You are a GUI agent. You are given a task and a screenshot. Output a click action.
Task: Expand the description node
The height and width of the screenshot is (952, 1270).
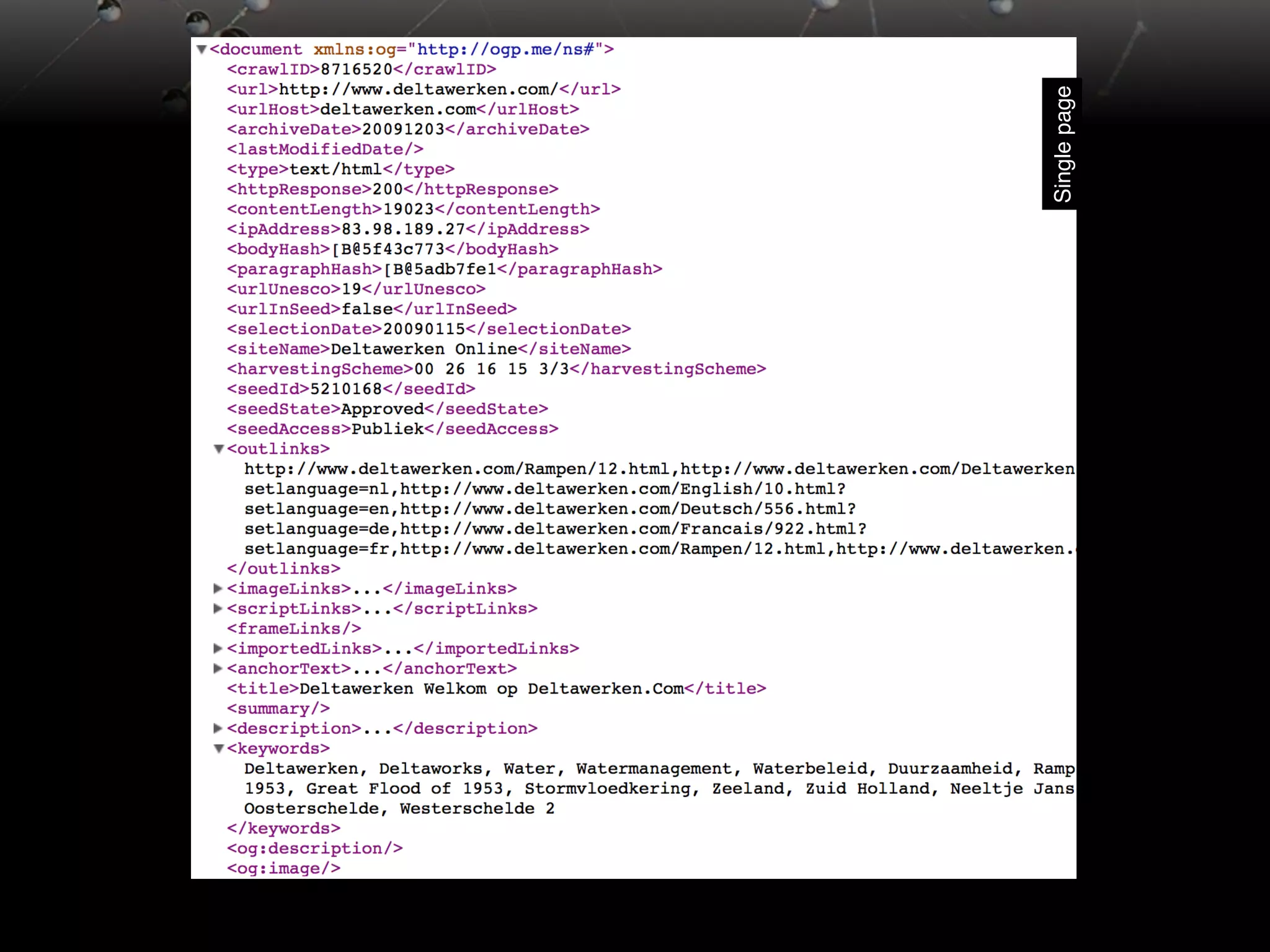click(218, 728)
